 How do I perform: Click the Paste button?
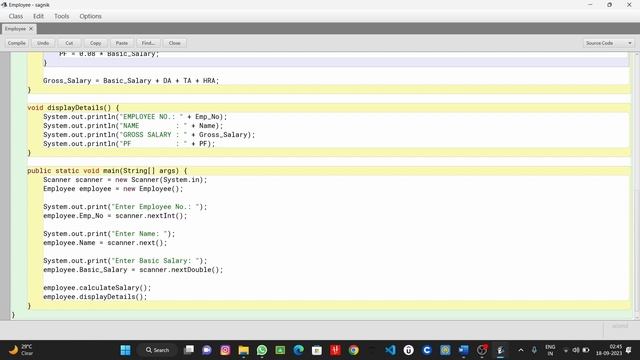[x=122, y=43]
